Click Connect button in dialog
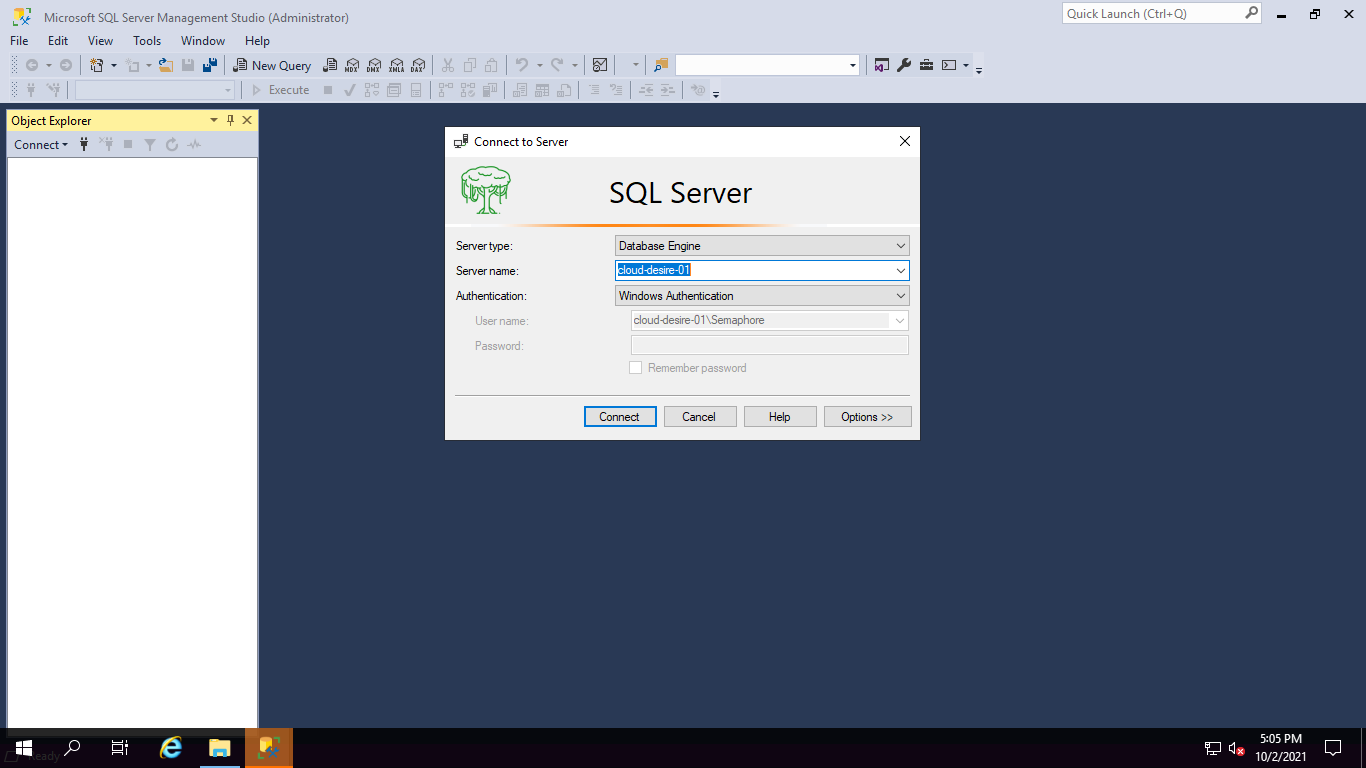 coord(620,417)
